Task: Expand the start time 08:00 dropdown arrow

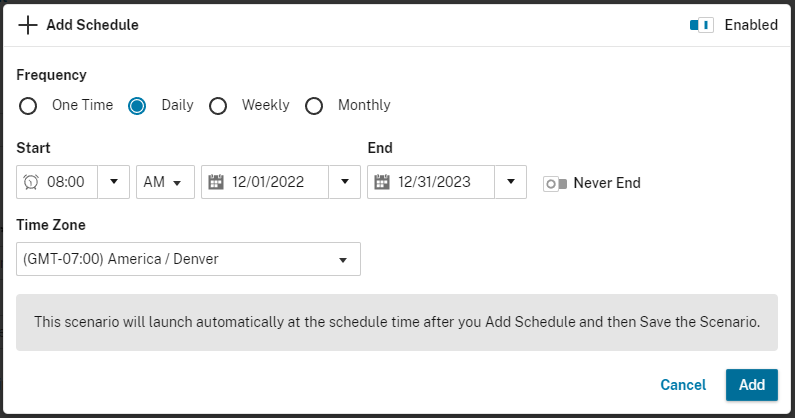Action: [x=113, y=182]
